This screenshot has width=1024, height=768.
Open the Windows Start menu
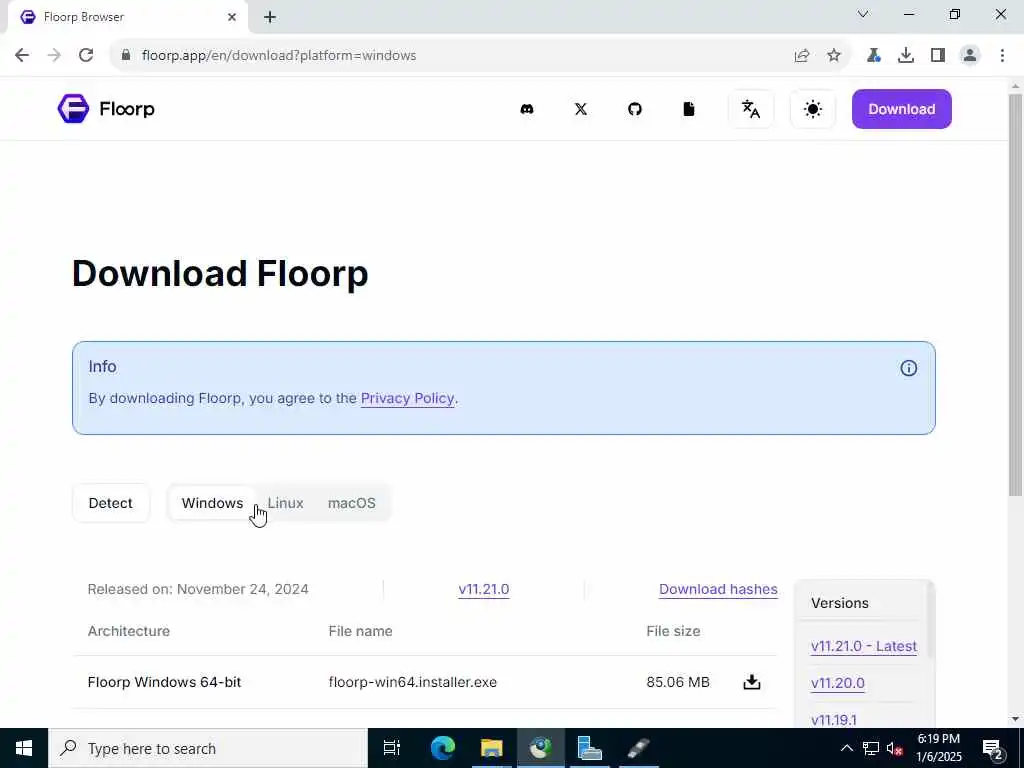(24, 748)
